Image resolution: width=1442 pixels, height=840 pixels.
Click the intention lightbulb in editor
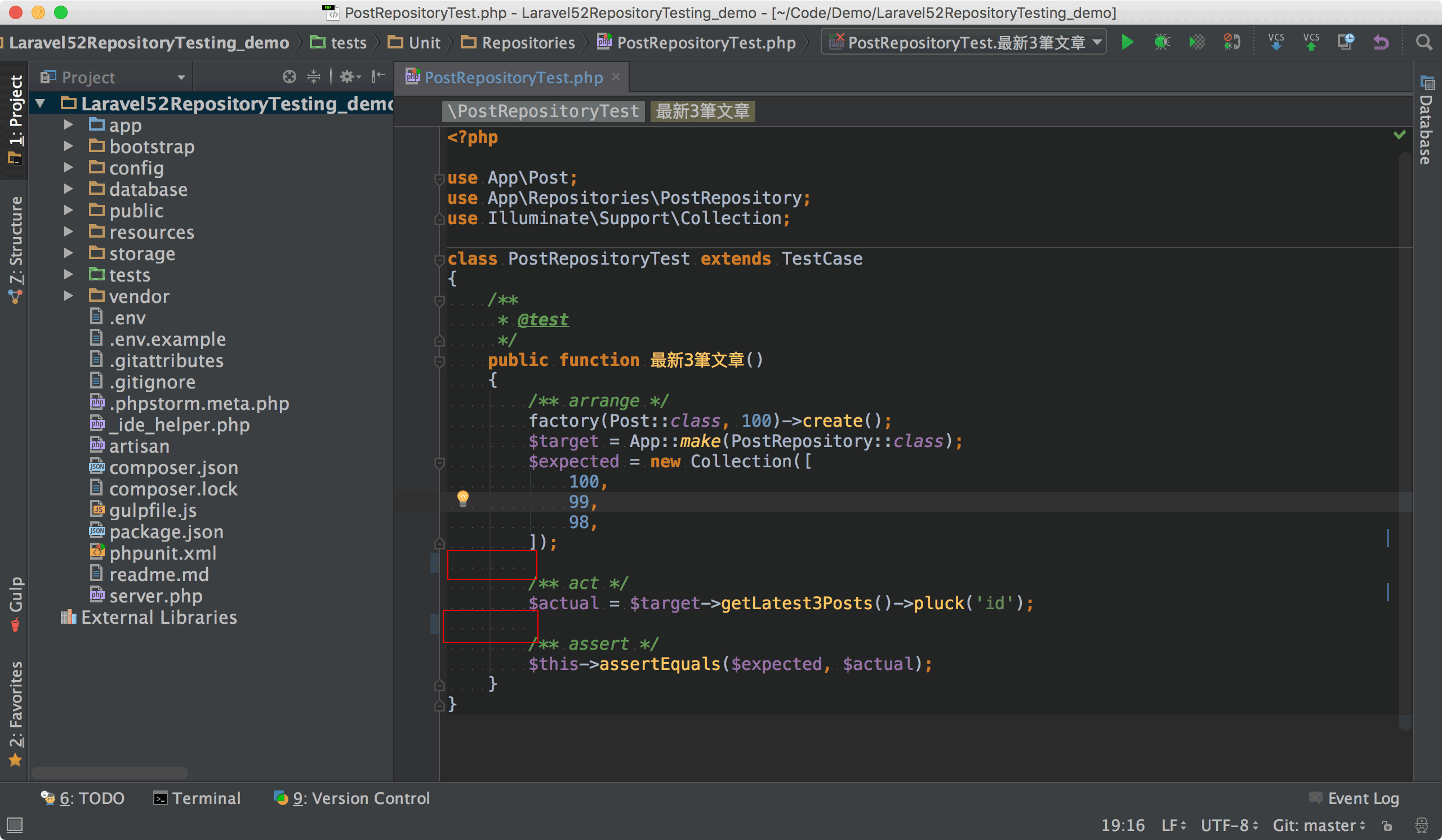pyautogui.click(x=463, y=498)
